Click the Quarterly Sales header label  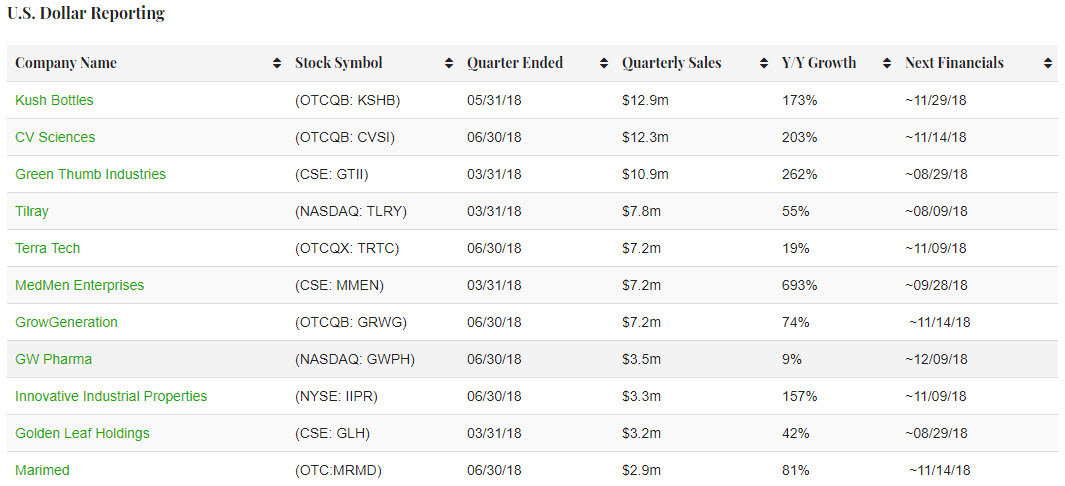671,63
